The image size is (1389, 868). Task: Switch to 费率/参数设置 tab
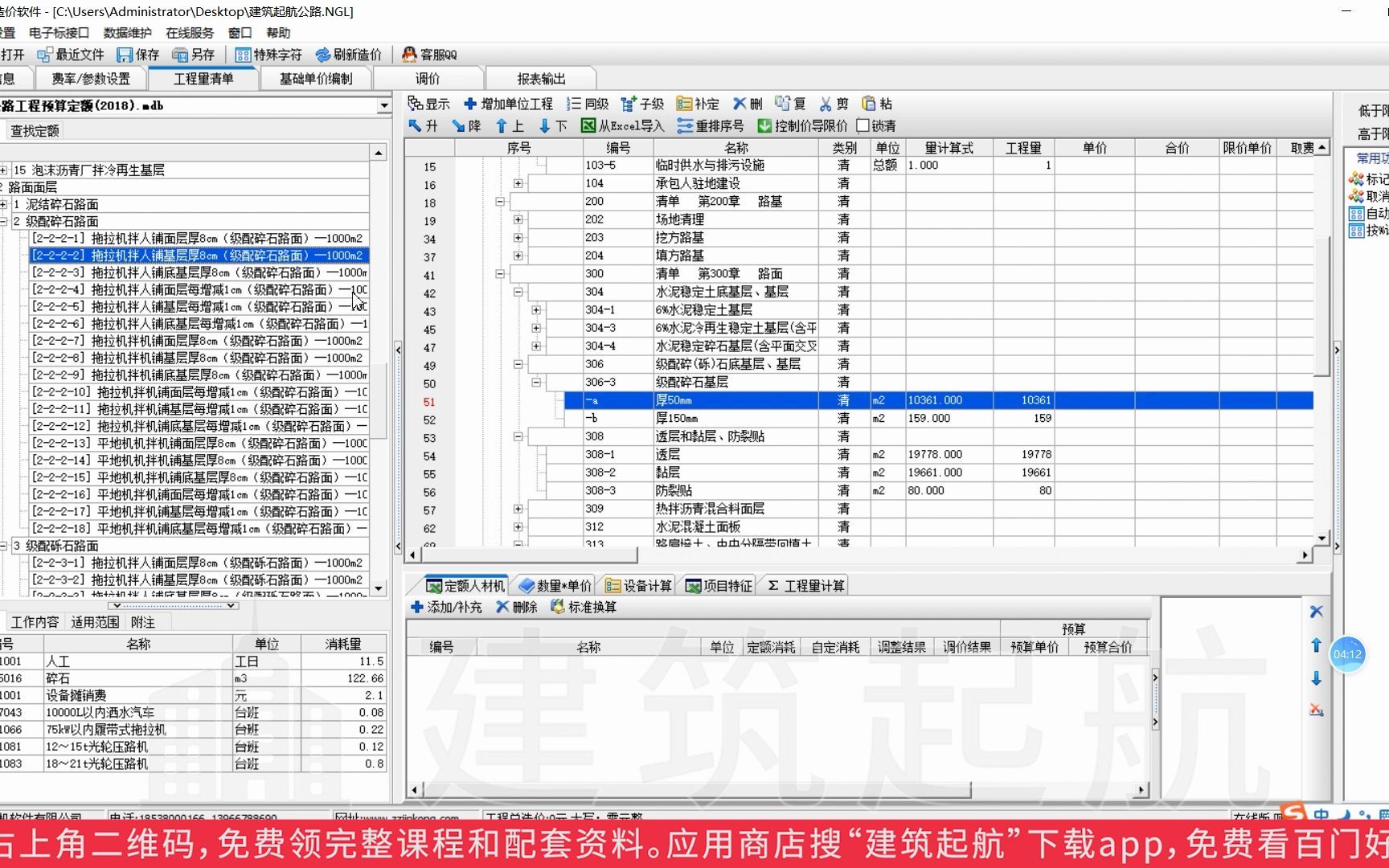pyautogui.click(x=91, y=79)
